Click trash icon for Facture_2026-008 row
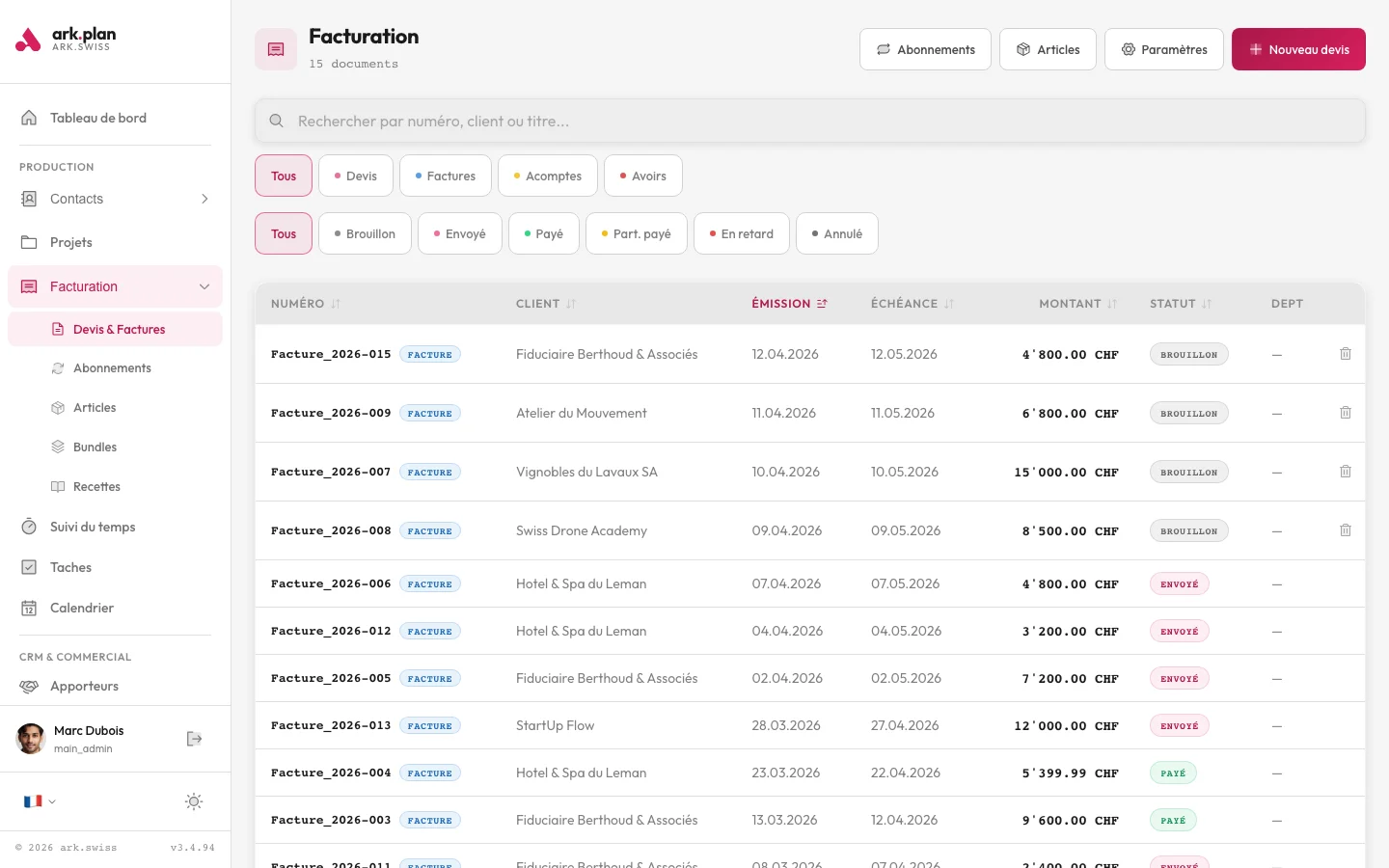This screenshot has height=868, width=1389. pos(1345,530)
